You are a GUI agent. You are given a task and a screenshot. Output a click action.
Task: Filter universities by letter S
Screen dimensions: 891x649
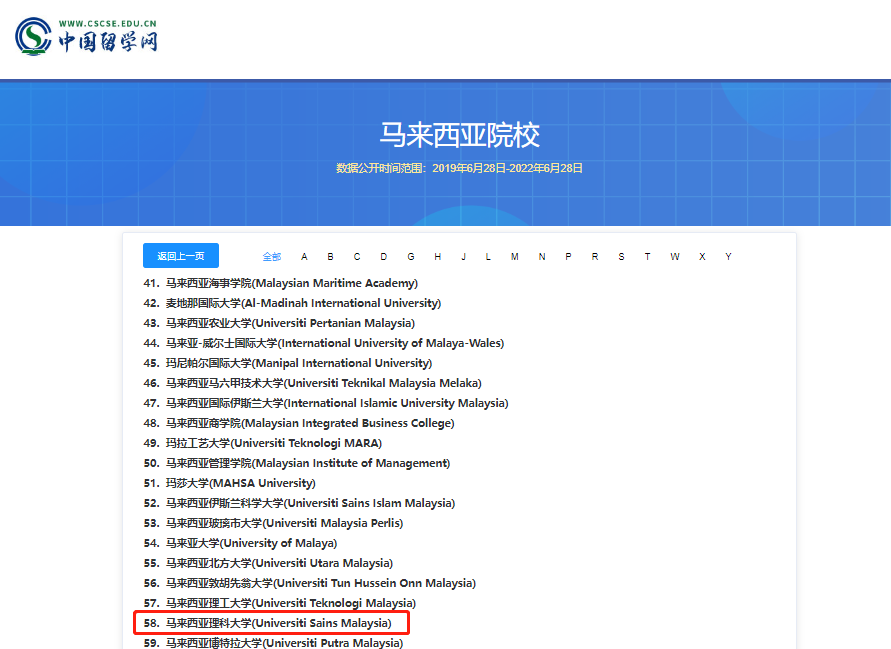tap(621, 256)
